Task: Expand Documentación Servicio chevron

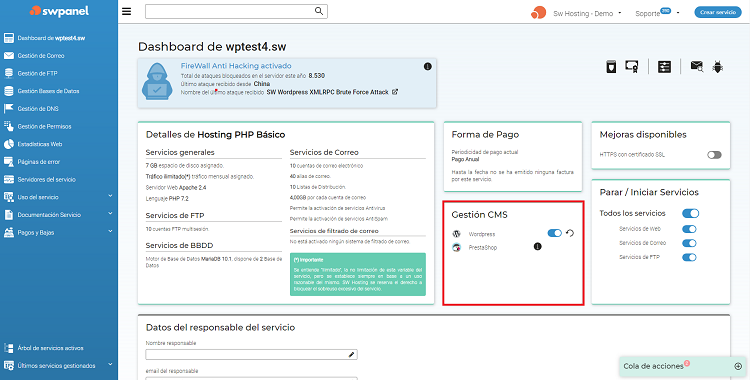Action: (x=110, y=214)
